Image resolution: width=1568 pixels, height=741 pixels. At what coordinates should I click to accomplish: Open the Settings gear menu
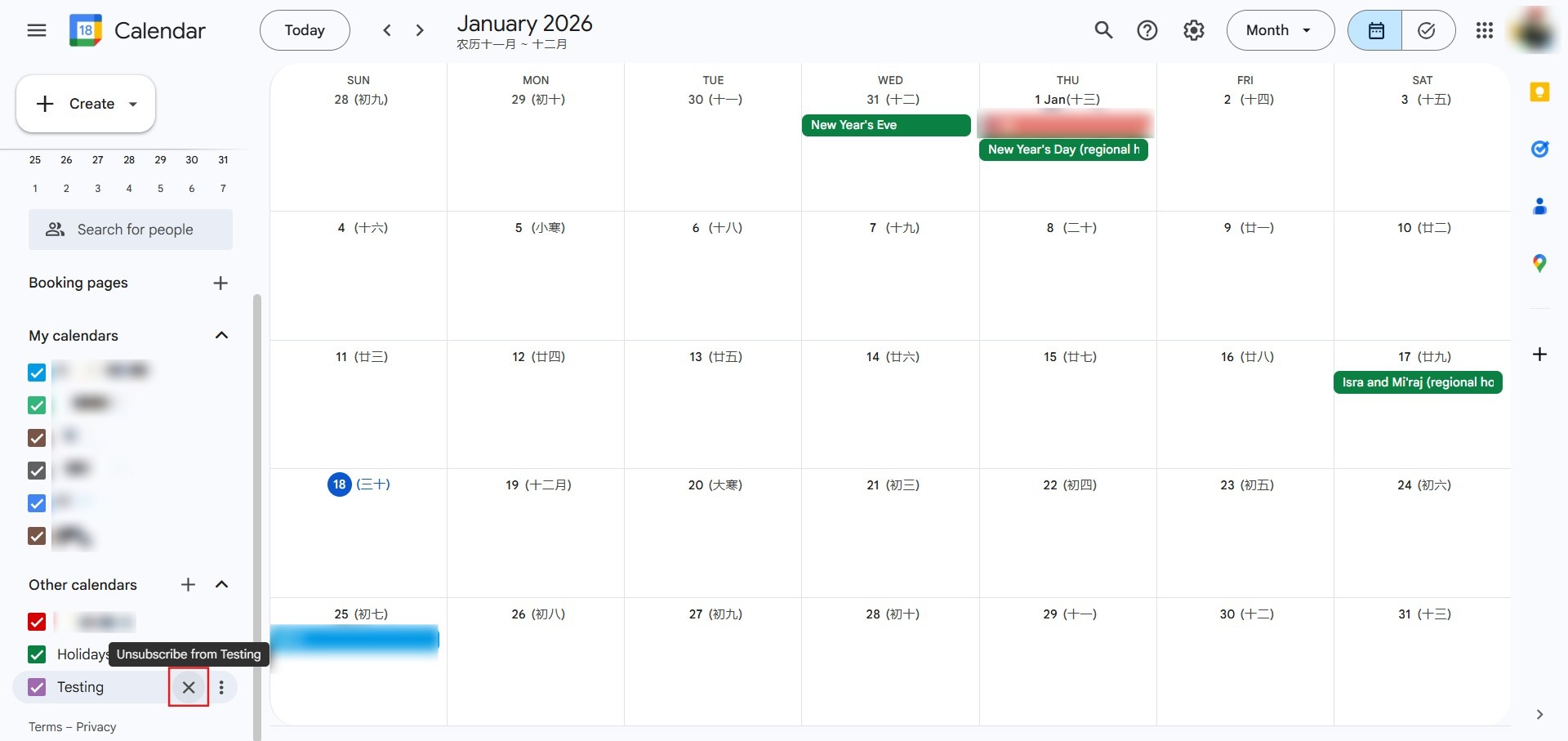point(1194,30)
